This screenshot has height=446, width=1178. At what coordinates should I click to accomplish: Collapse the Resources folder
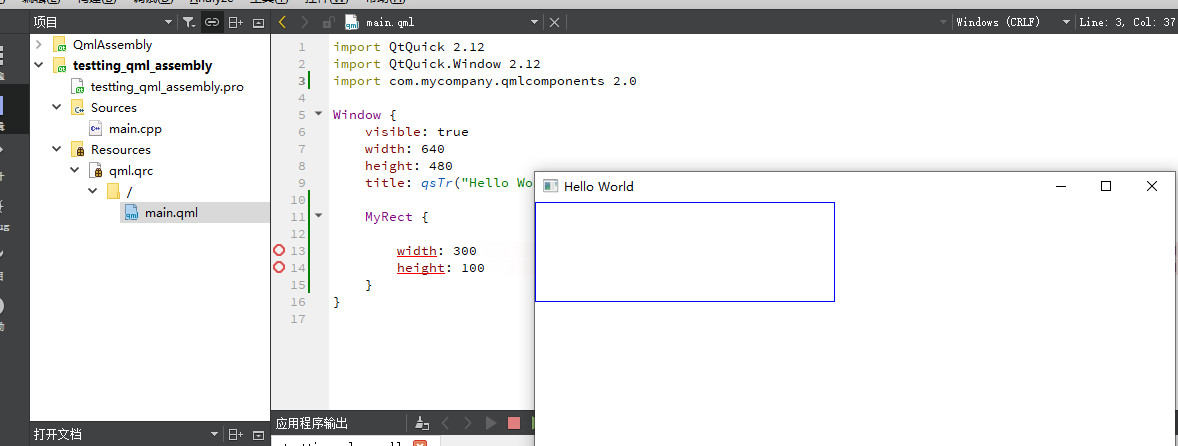click(57, 149)
